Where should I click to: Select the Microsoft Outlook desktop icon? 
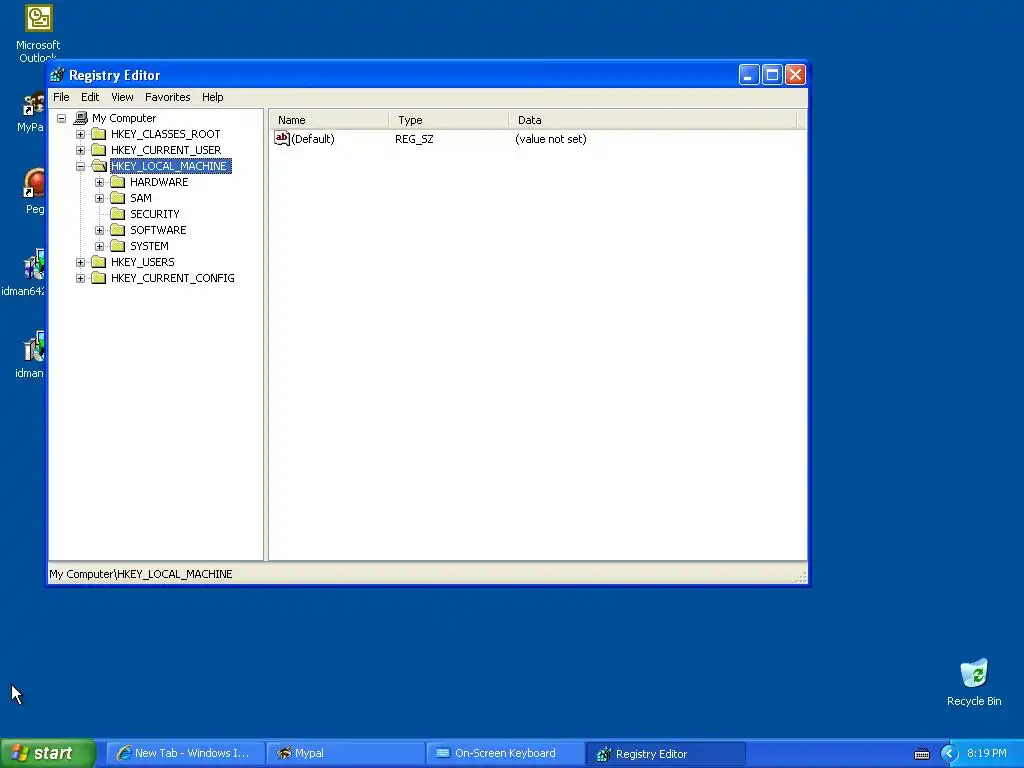pyautogui.click(x=39, y=18)
